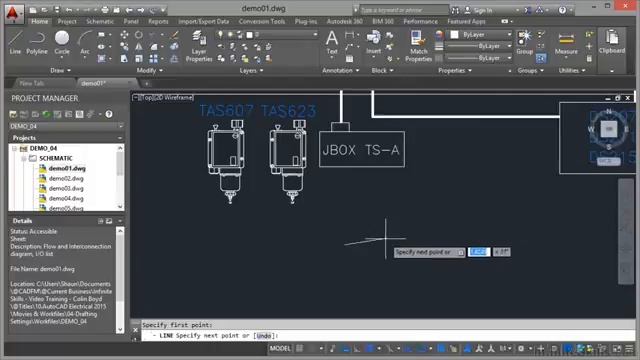The height and width of the screenshot is (360, 640).
Task: Open the Home ribbon tab
Action: (x=40, y=21)
